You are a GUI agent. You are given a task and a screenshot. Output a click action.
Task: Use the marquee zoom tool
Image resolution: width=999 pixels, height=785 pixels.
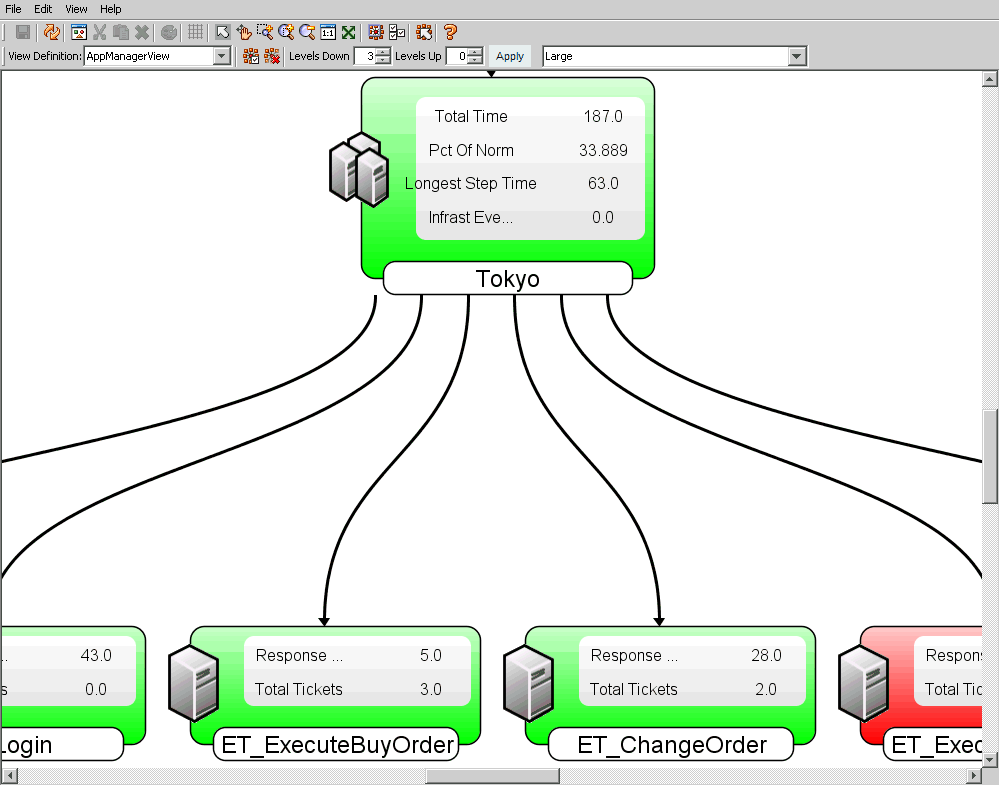pos(264,32)
